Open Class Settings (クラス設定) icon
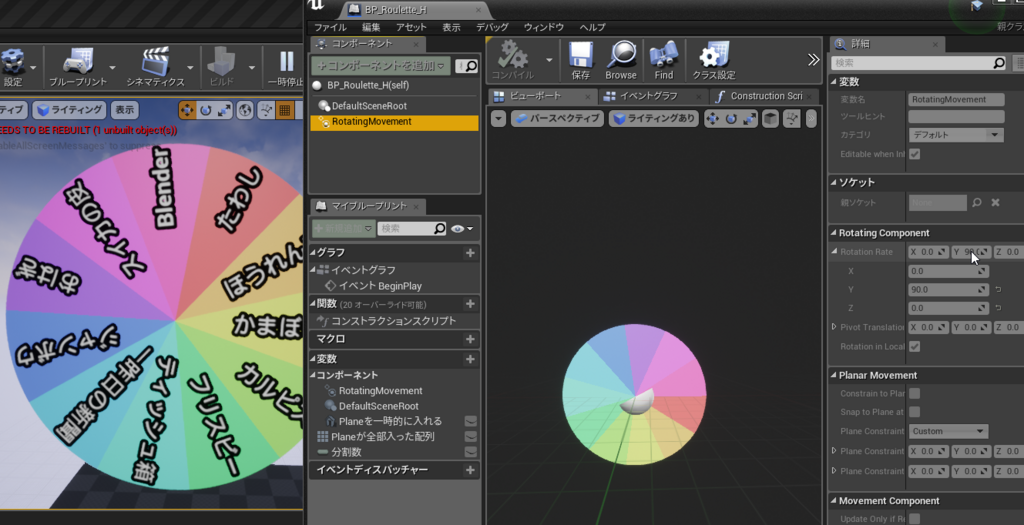Viewport: 1024px width, 525px height. click(714, 56)
